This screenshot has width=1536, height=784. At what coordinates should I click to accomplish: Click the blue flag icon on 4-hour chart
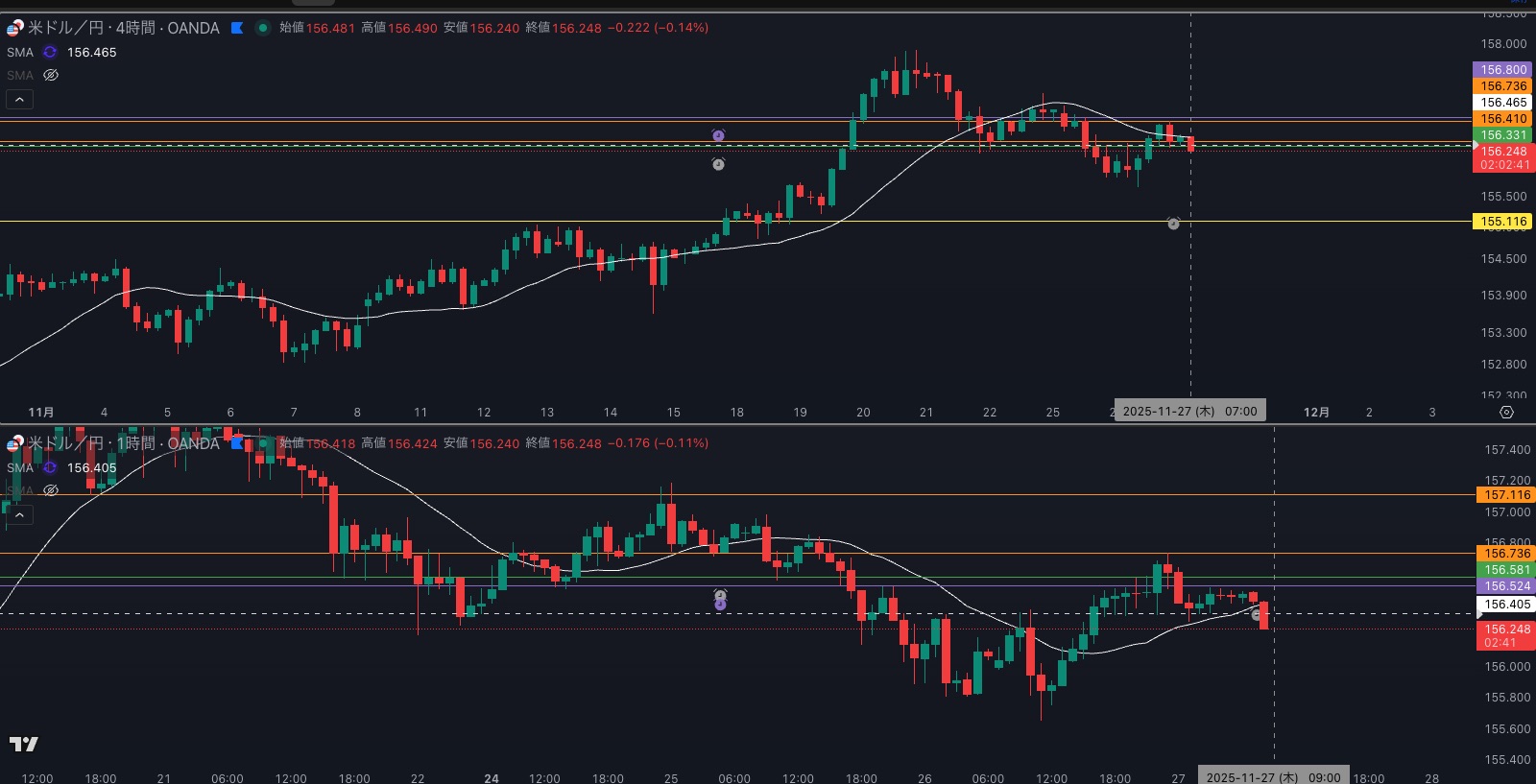237,28
